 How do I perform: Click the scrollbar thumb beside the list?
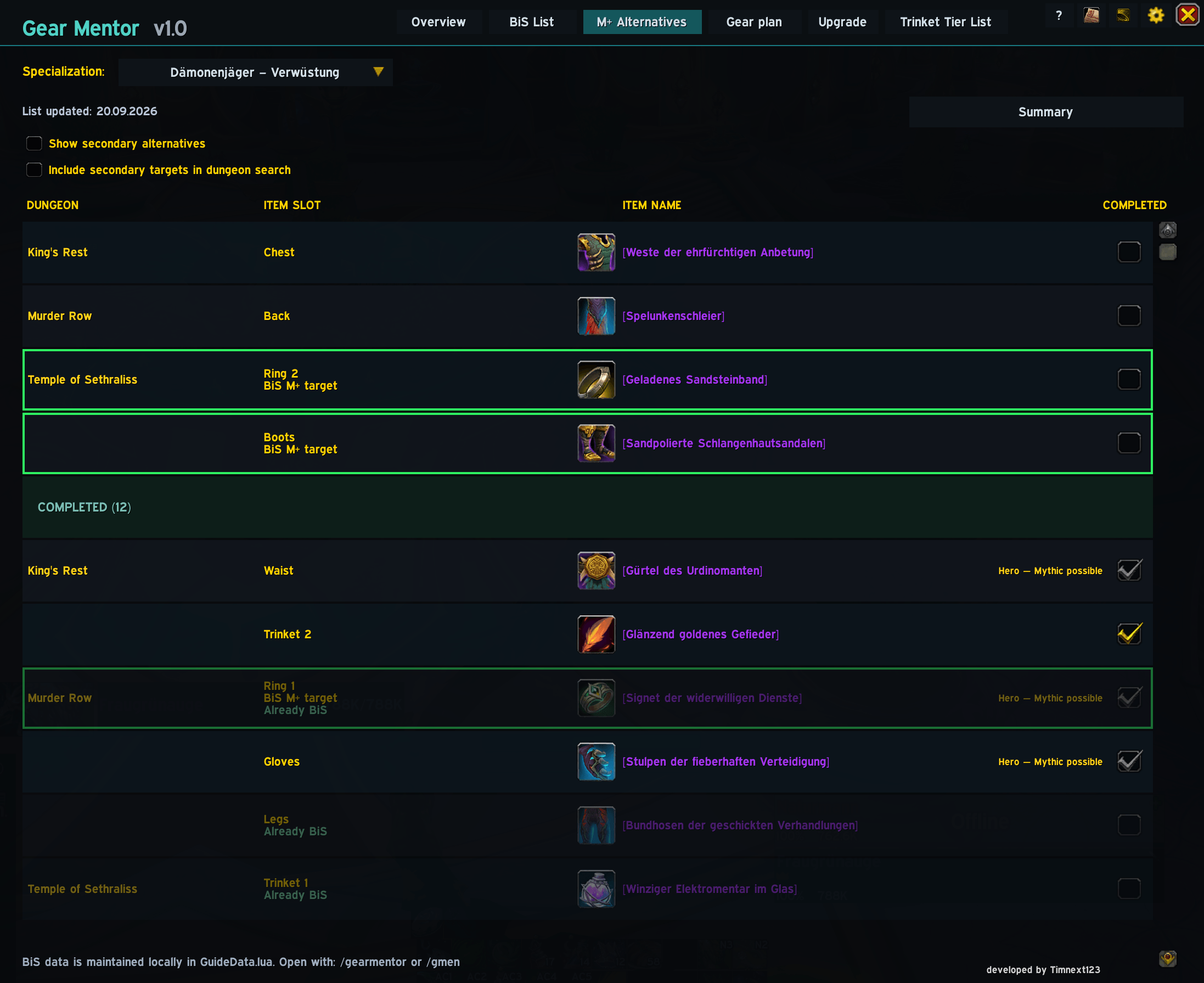1167,252
